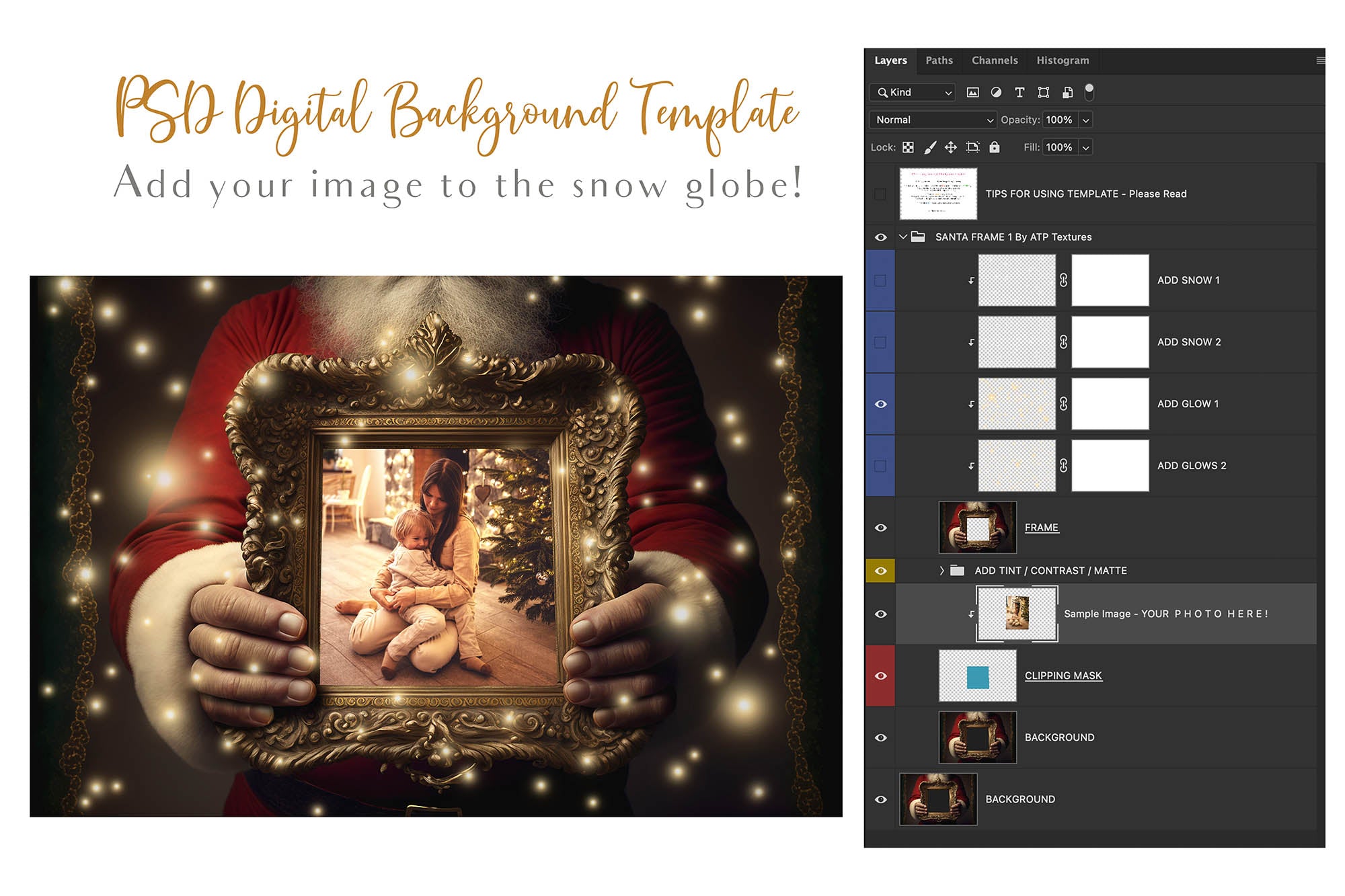Screen dimensions: 1345x896
Task: Select the filter by smart objects icon
Action: coord(1067,93)
